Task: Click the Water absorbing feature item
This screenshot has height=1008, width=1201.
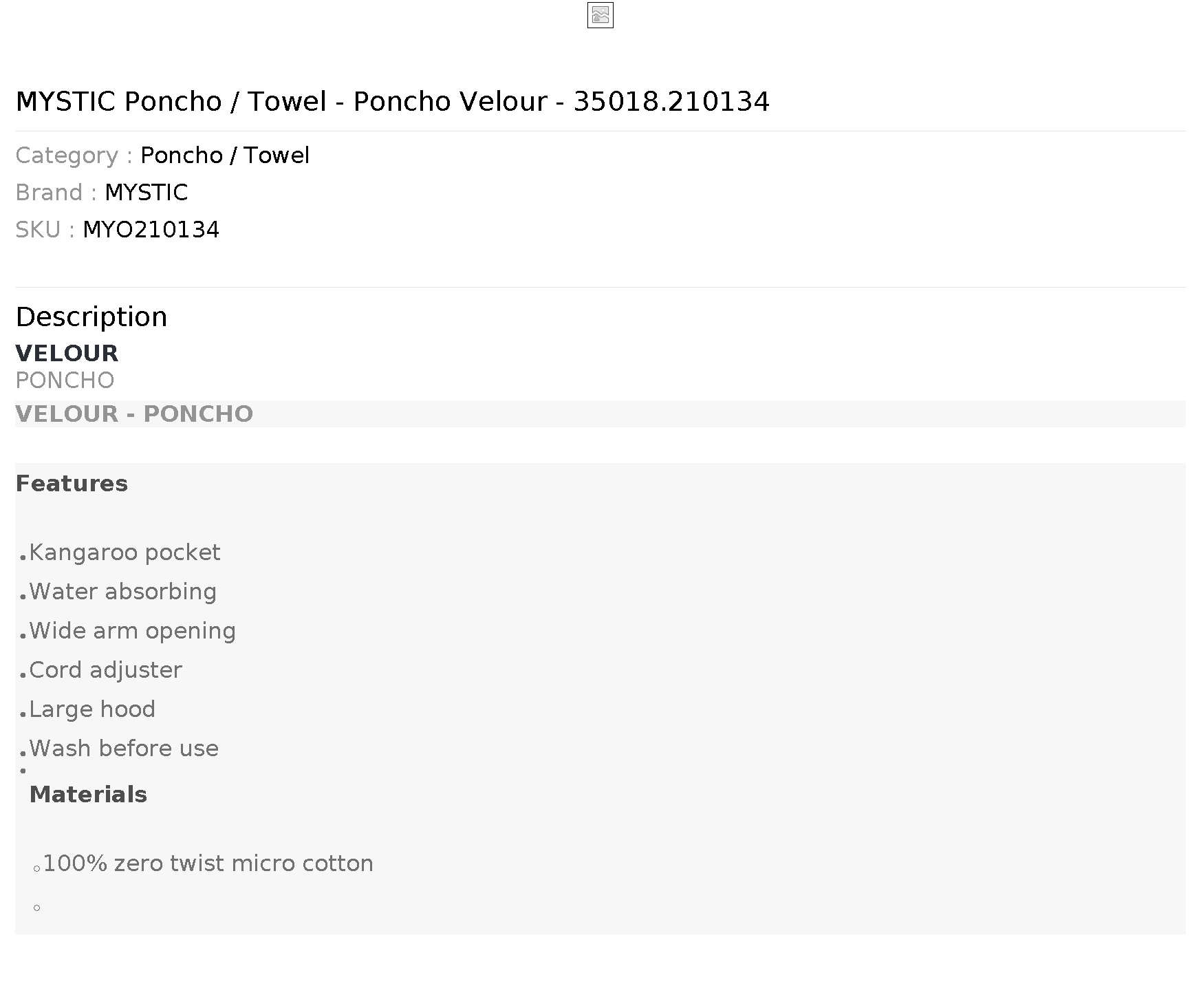Action: point(122,592)
